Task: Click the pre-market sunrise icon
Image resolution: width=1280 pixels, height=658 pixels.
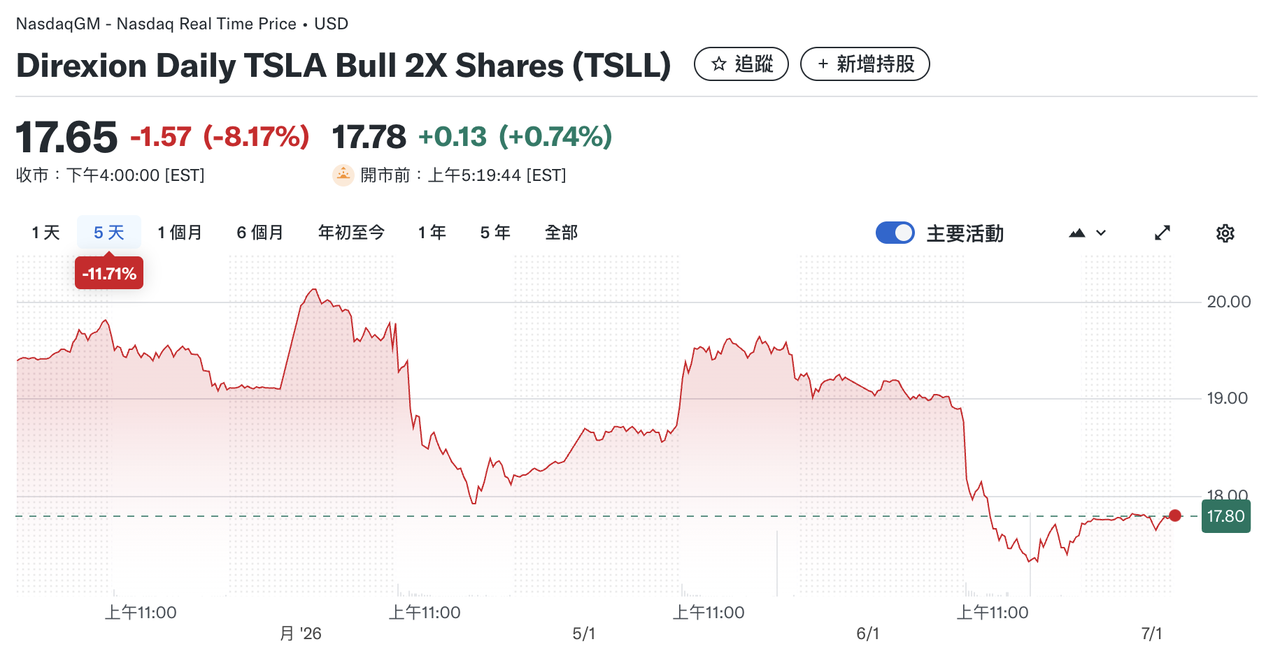Action: tap(341, 174)
